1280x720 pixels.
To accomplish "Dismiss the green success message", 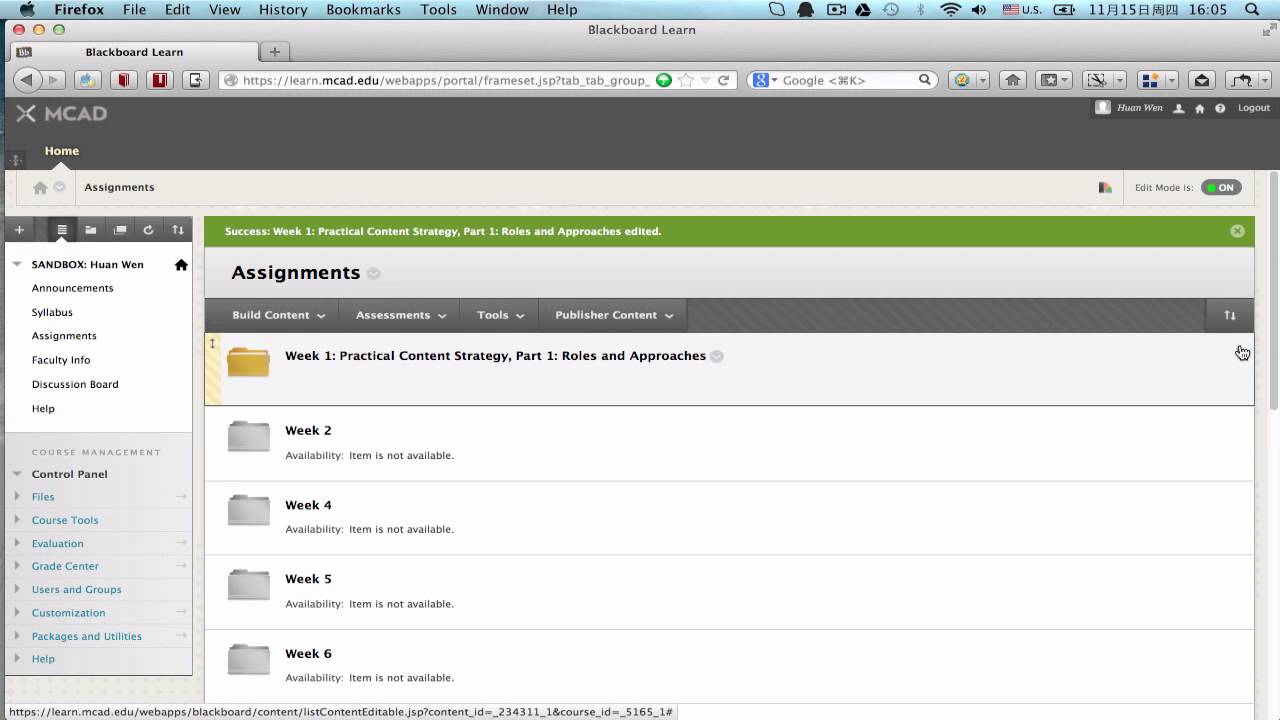I will tap(1237, 231).
